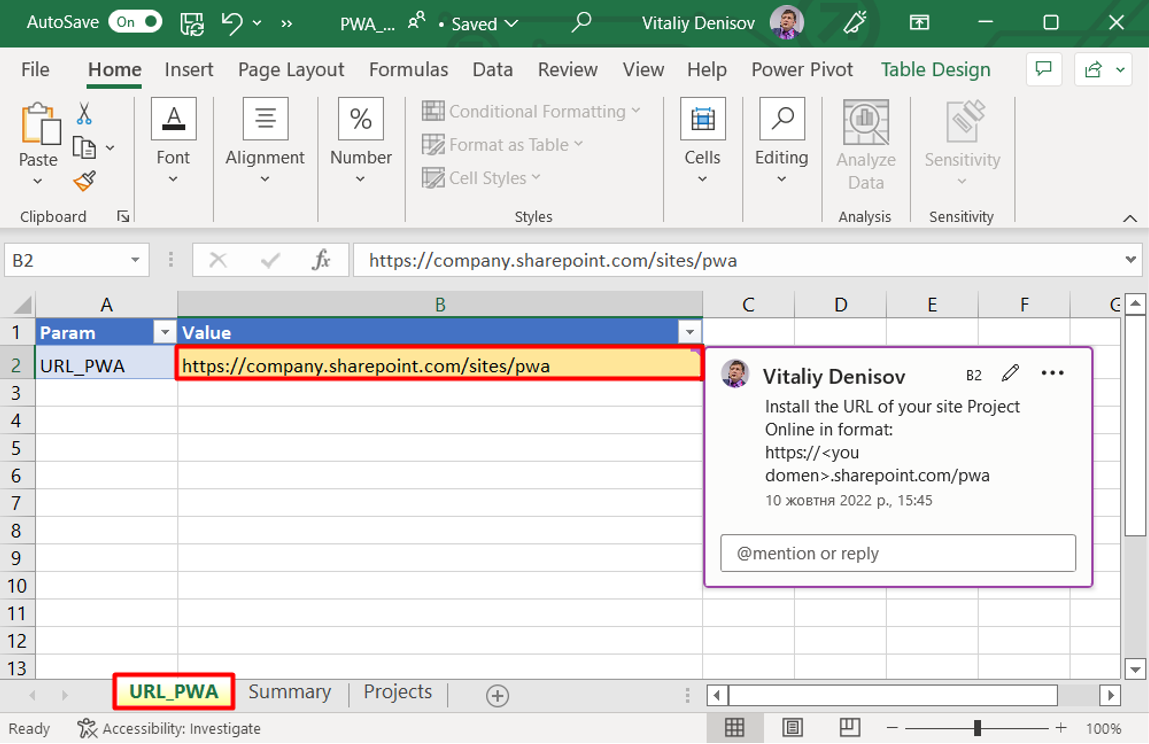Collapse the ribbon with the caret
Screen dimensions: 1149x744
[1130, 218]
